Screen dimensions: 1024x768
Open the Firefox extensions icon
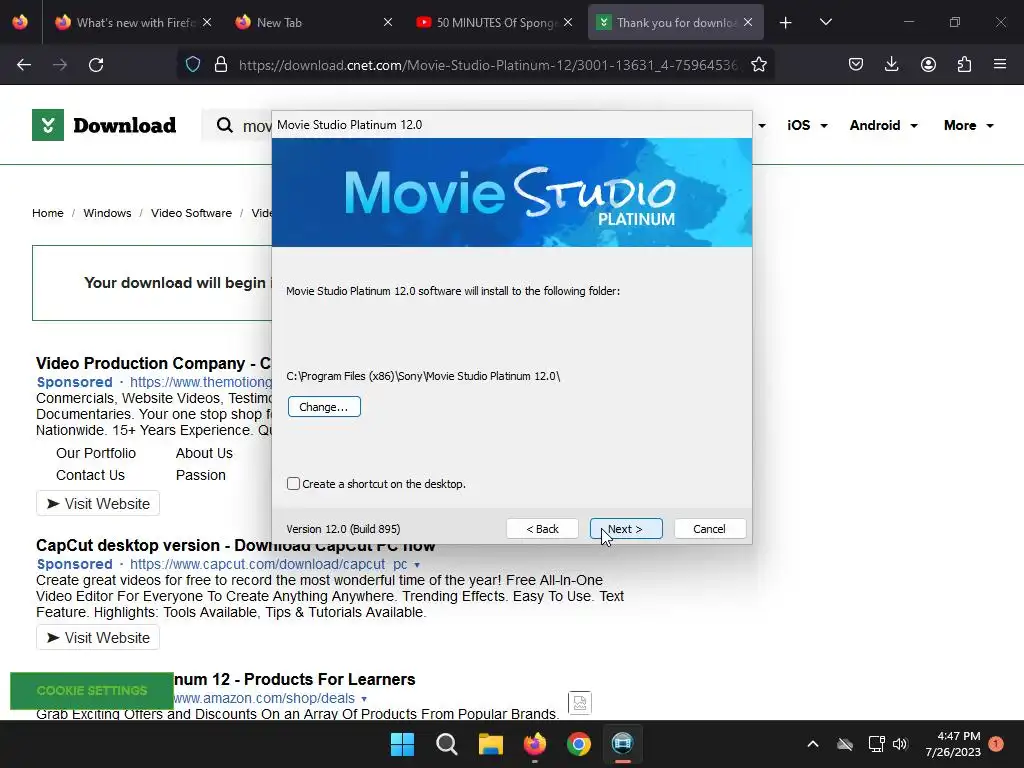964,65
